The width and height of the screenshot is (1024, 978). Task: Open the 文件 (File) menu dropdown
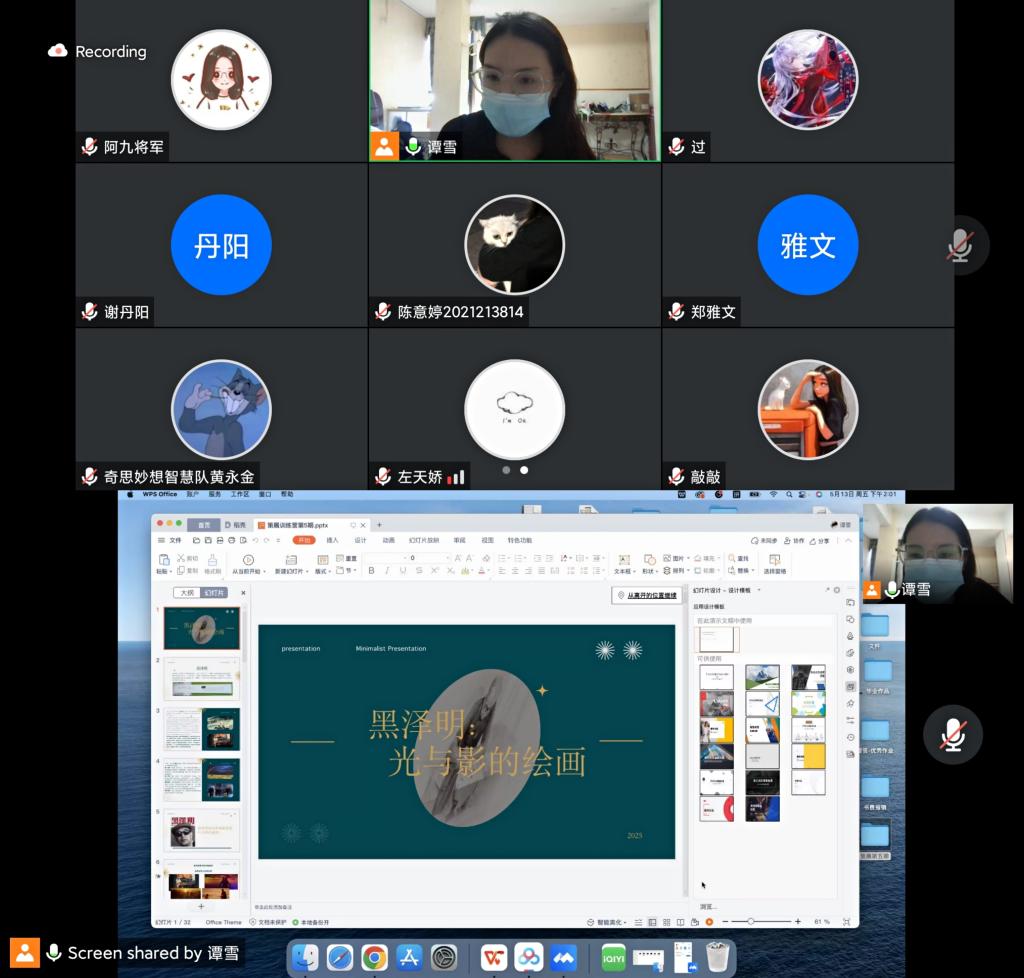[170, 540]
